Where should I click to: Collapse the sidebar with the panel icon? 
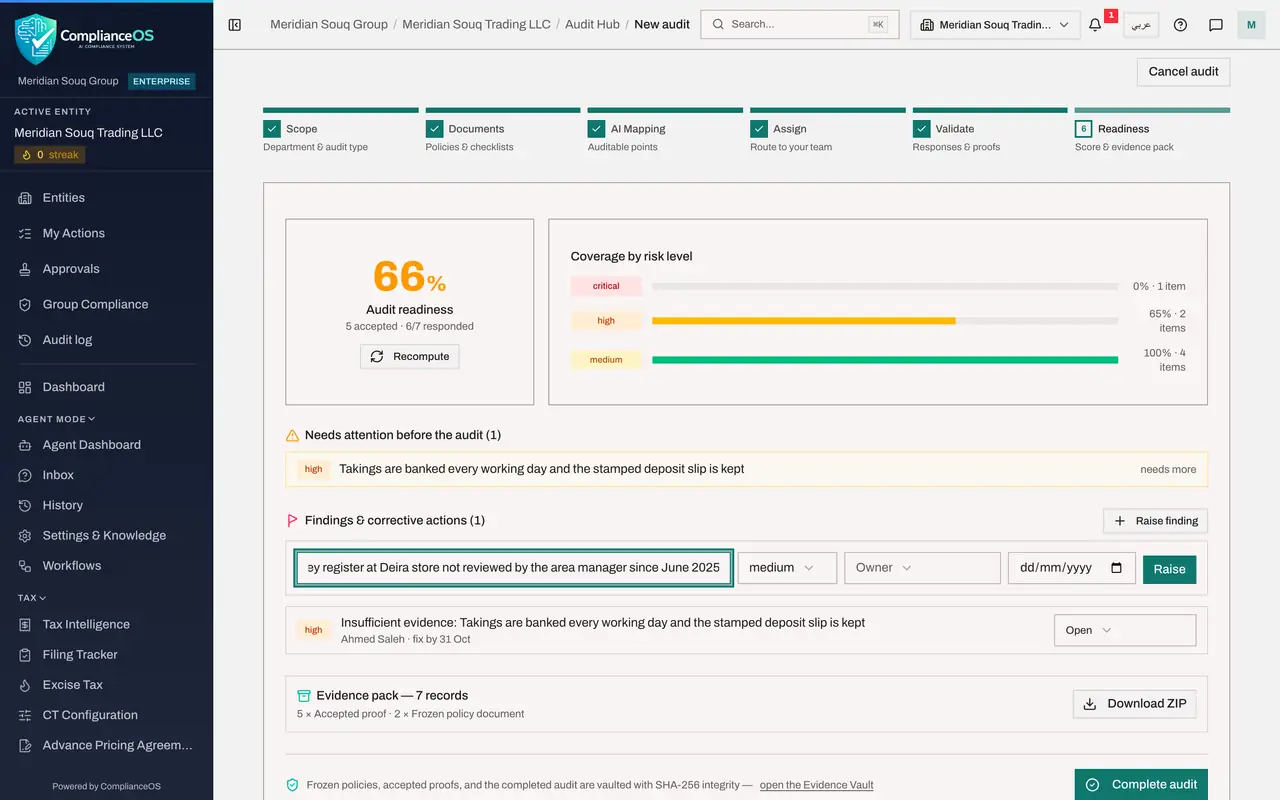point(235,24)
